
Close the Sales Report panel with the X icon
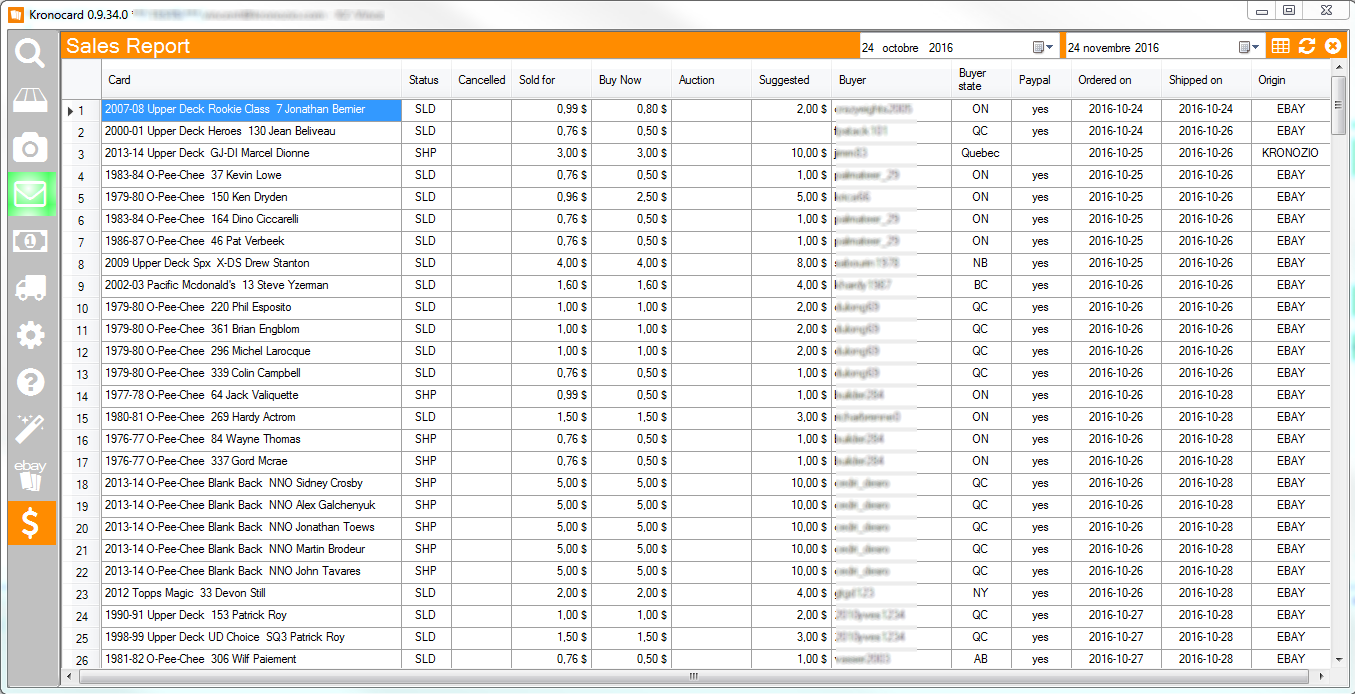click(x=1333, y=46)
